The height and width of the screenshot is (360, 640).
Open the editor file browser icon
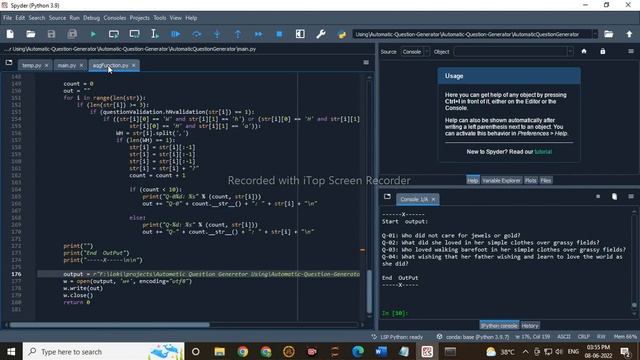9,63
